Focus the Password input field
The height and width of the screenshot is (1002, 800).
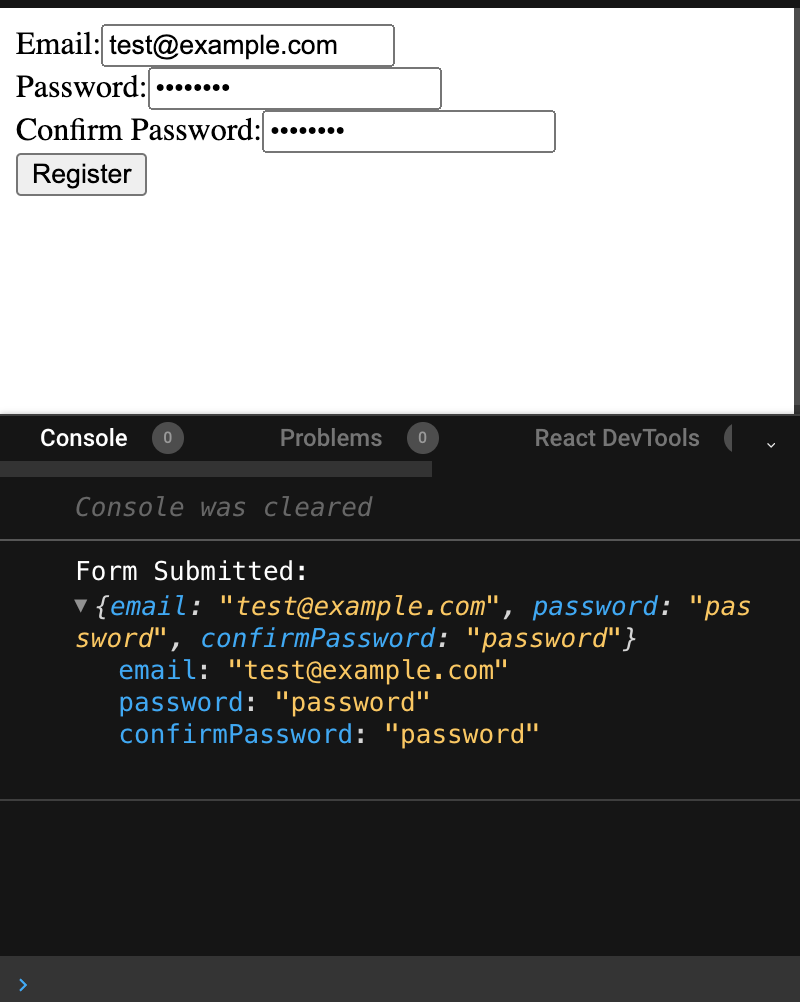click(x=295, y=88)
